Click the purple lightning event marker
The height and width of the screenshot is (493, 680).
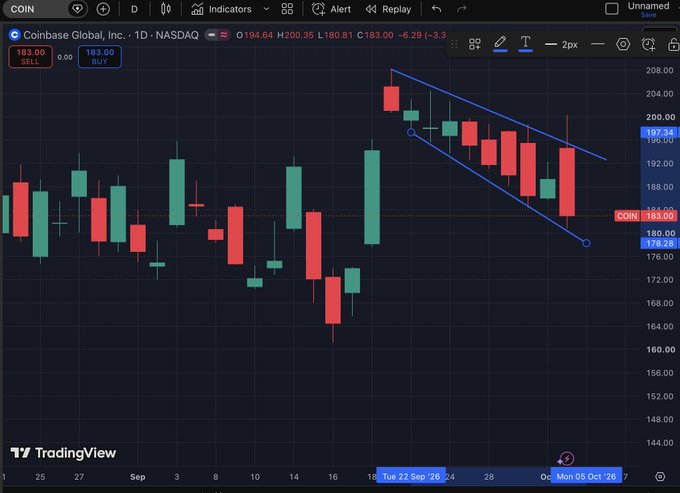566,458
